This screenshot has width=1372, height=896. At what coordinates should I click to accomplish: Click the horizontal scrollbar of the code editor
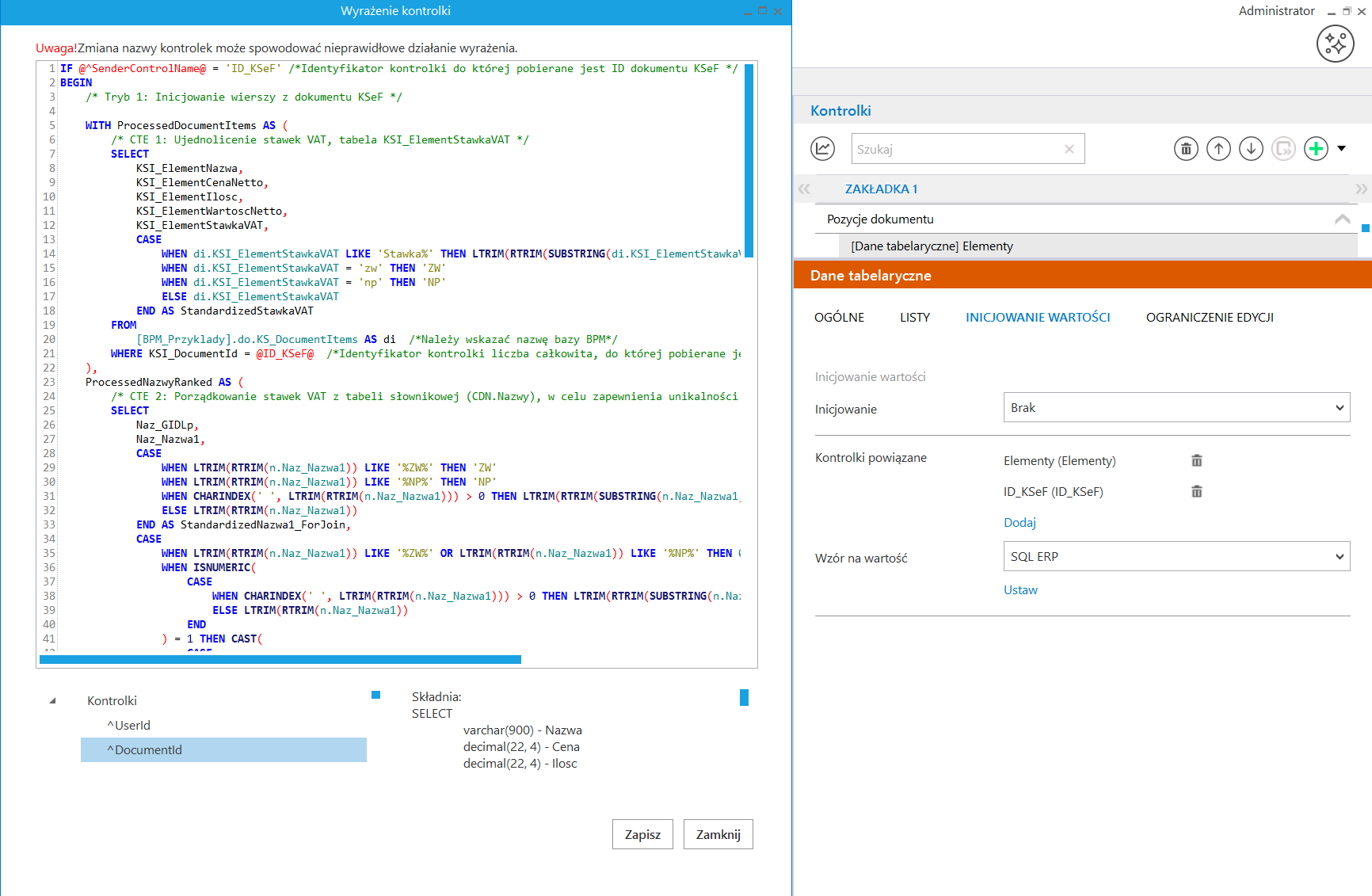[x=280, y=659]
